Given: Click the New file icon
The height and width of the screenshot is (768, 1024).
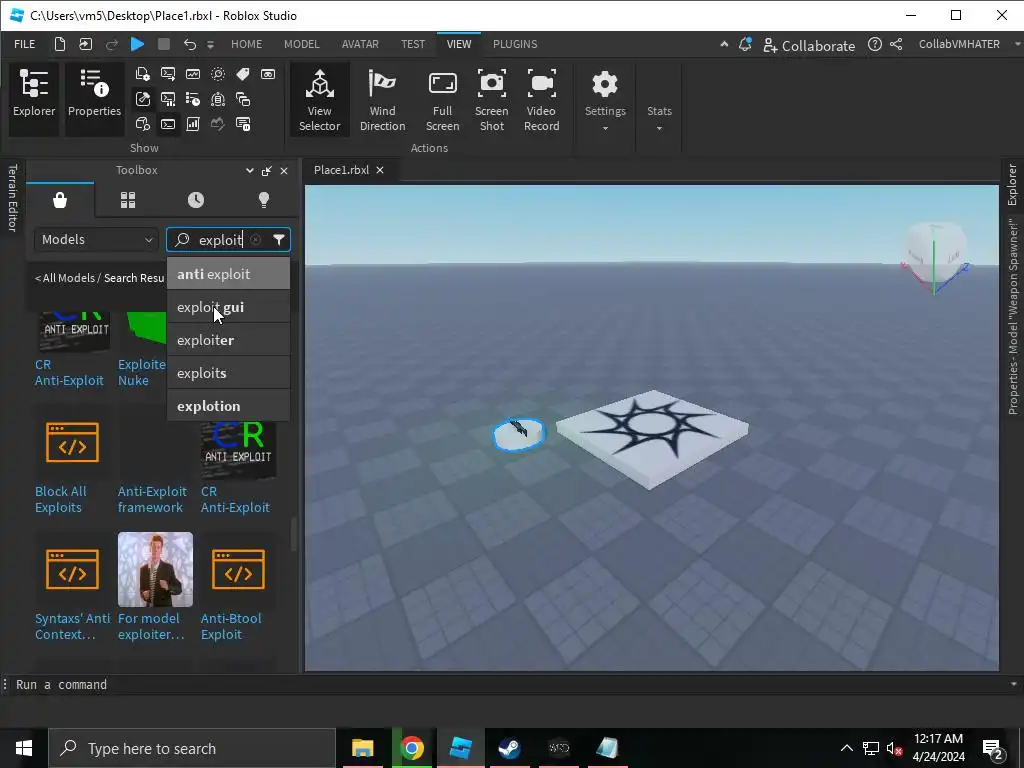Looking at the screenshot, I should click(59, 44).
